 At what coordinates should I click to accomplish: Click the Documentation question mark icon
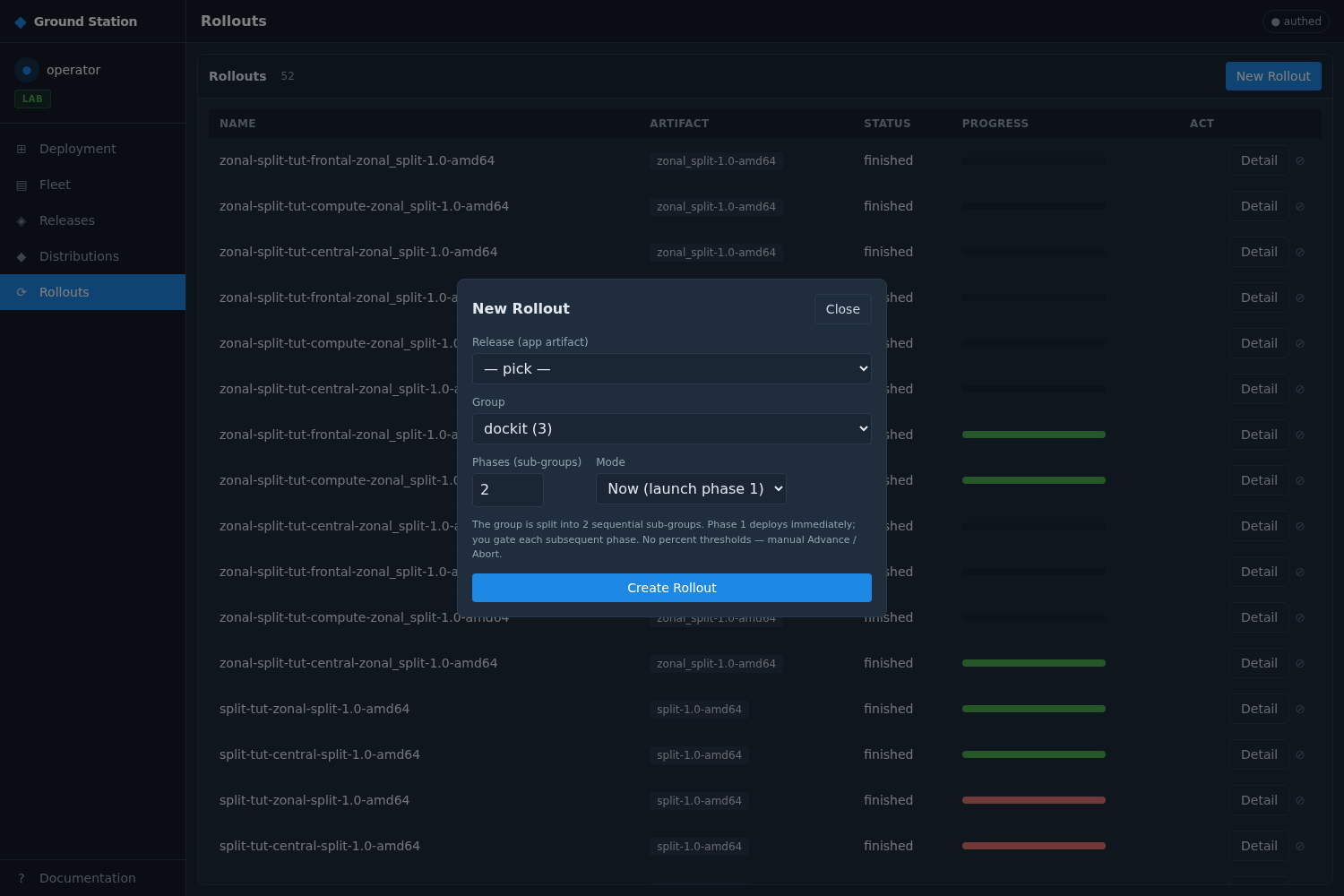pyautogui.click(x=22, y=878)
